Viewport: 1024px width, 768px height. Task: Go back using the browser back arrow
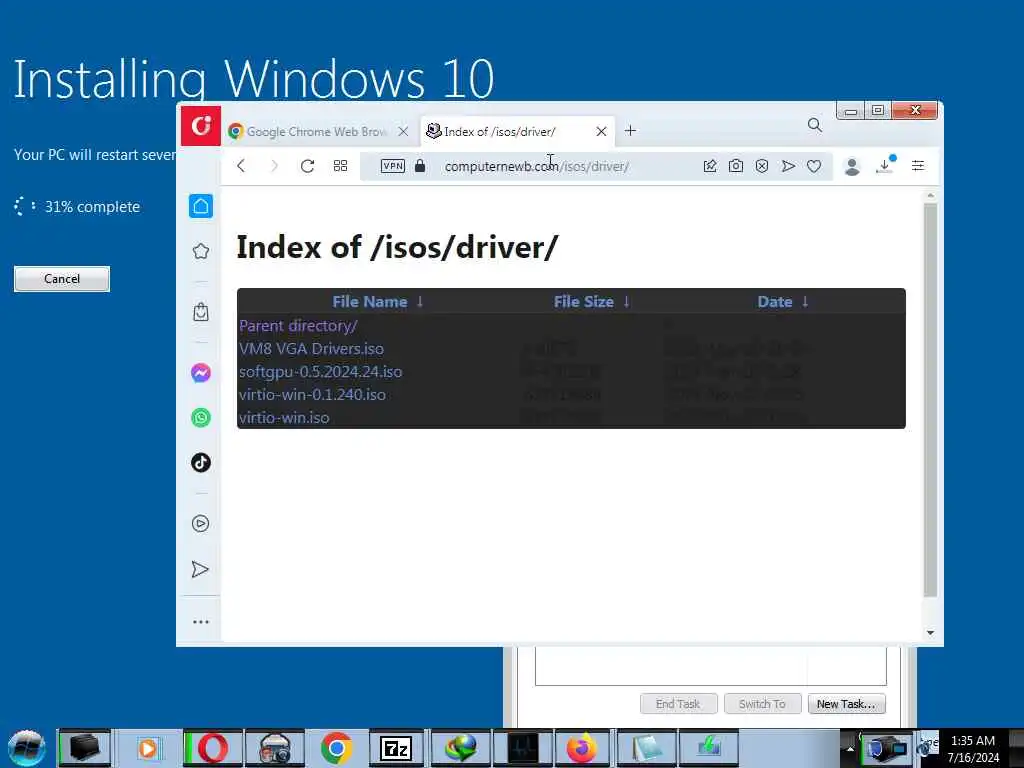click(241, 166)
